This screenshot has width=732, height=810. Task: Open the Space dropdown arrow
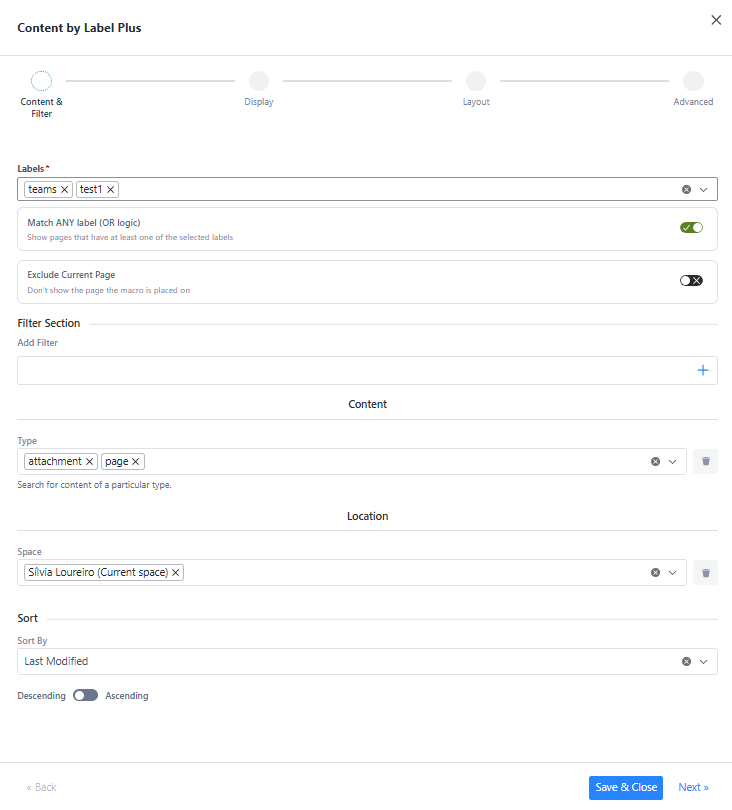click(x=672, y=572)
